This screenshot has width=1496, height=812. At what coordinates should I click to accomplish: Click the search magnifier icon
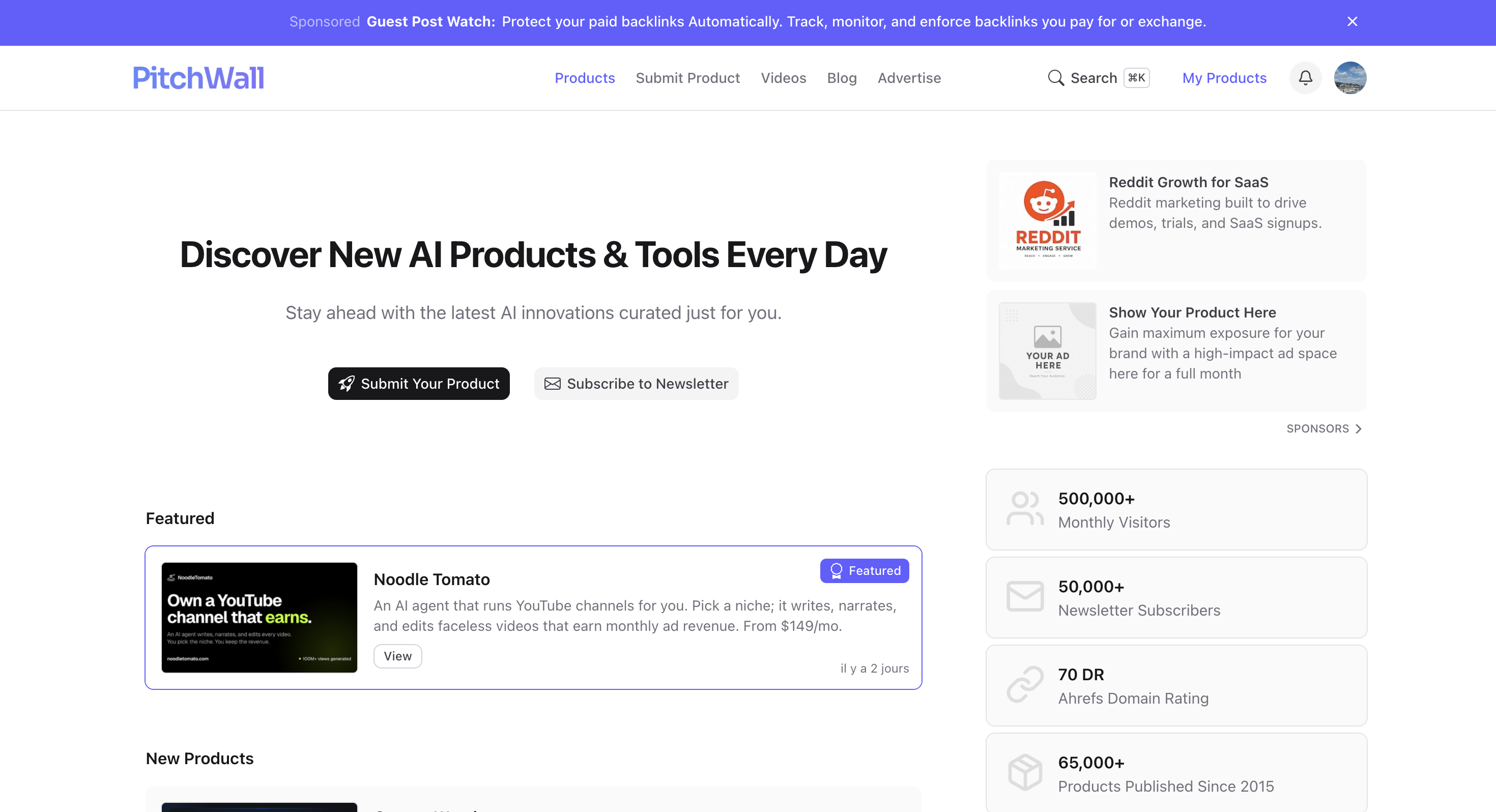pos(1055,78)
